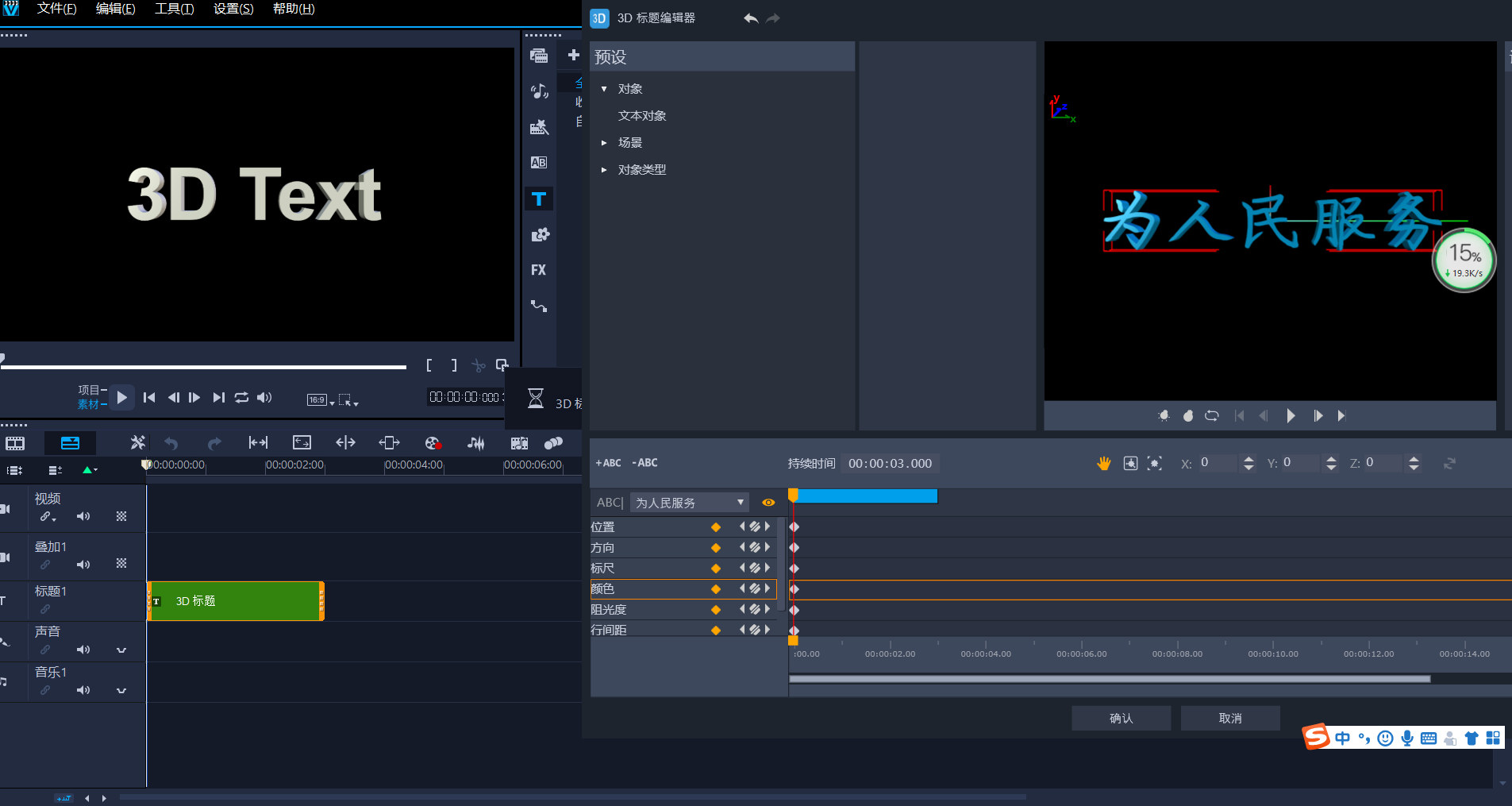Viewport: 1512px width, 806px height.
Task: Mute the 音乐1 track speaker
Action: pyautogui.click(x=83, y=691)
